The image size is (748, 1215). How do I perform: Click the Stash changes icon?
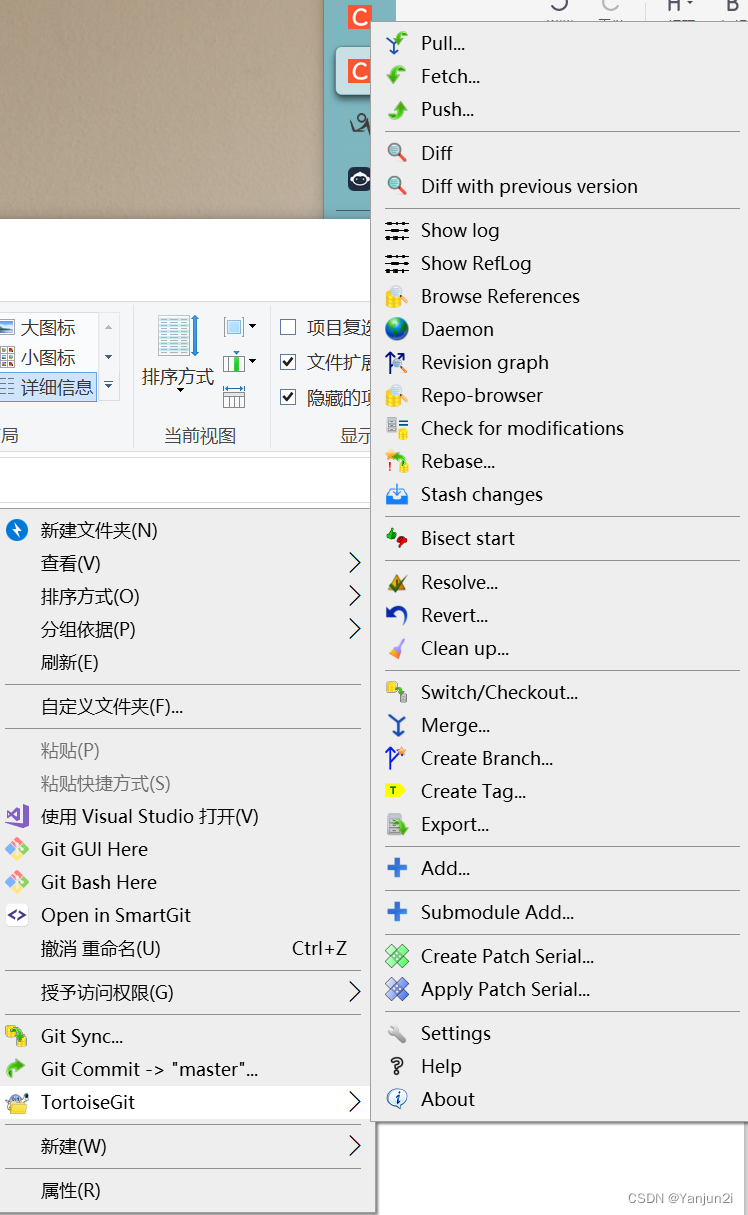397,494
